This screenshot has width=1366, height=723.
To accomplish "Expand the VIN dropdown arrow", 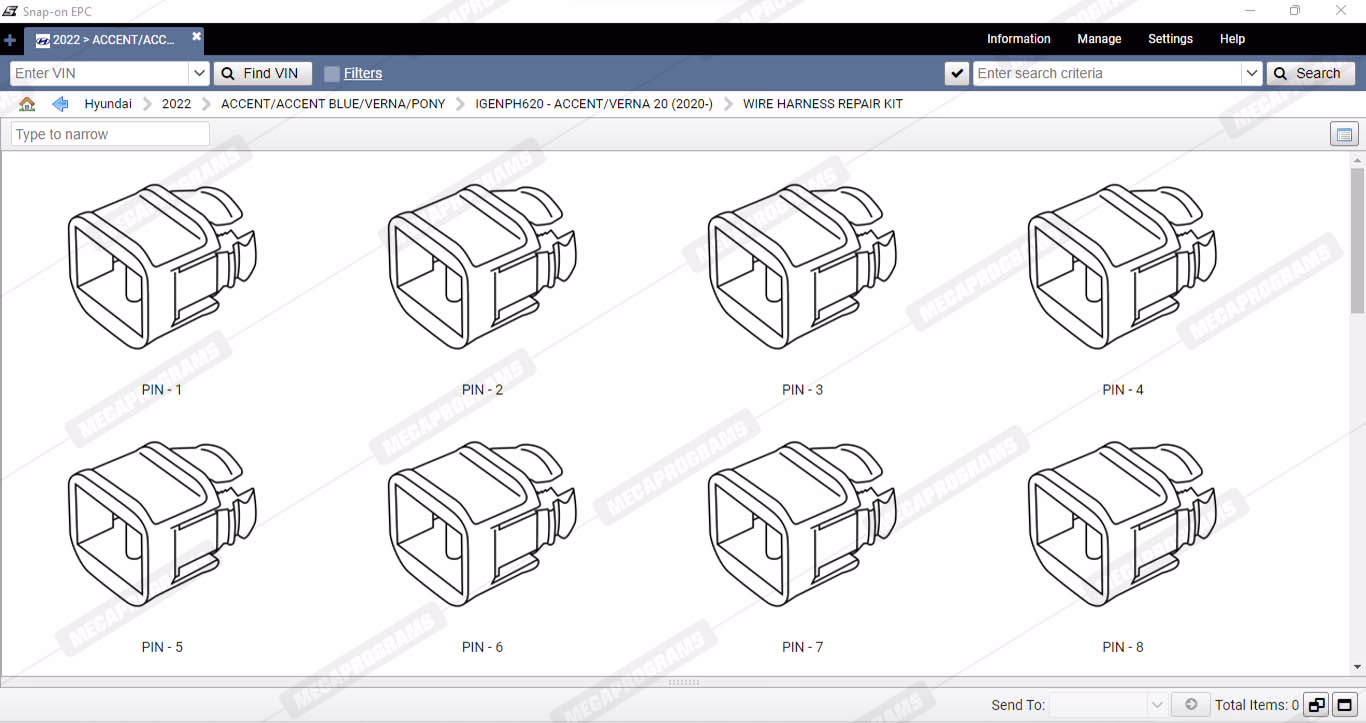I will pos(198,73).
